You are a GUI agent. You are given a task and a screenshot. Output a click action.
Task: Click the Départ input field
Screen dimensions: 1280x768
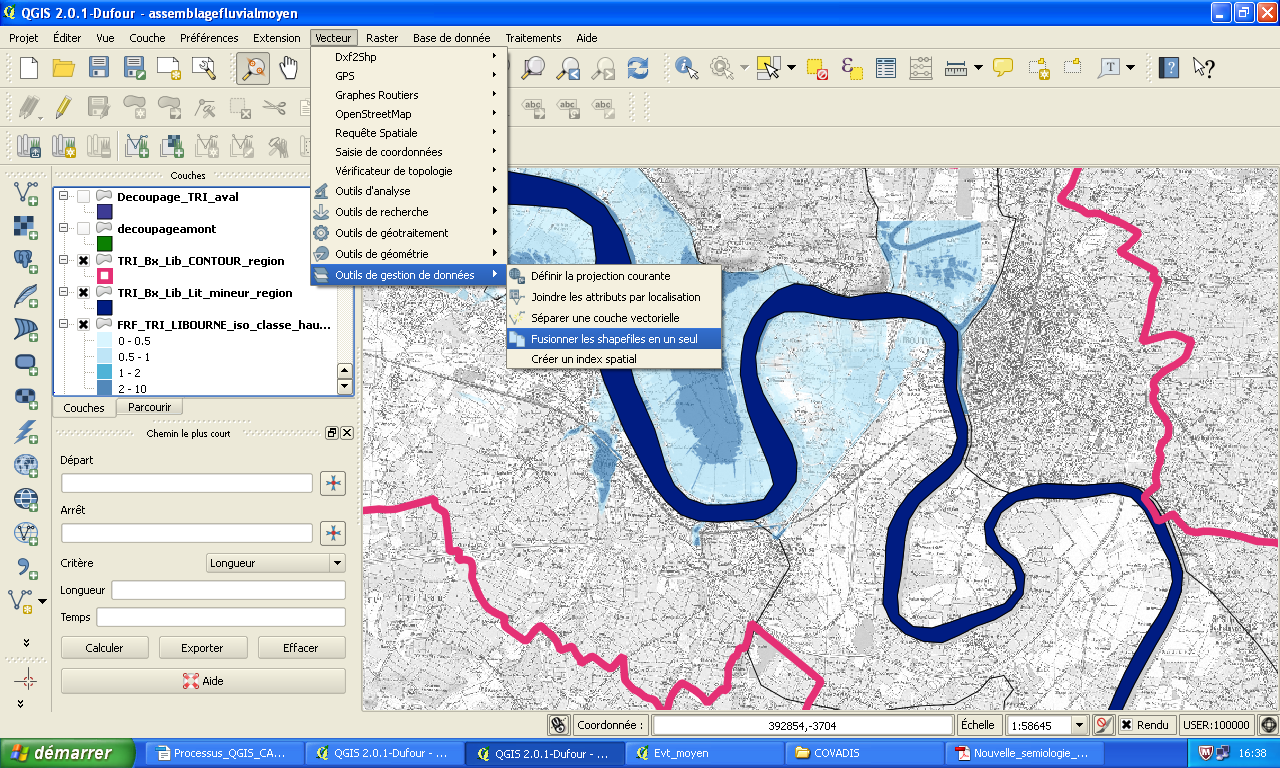(187, 483)
